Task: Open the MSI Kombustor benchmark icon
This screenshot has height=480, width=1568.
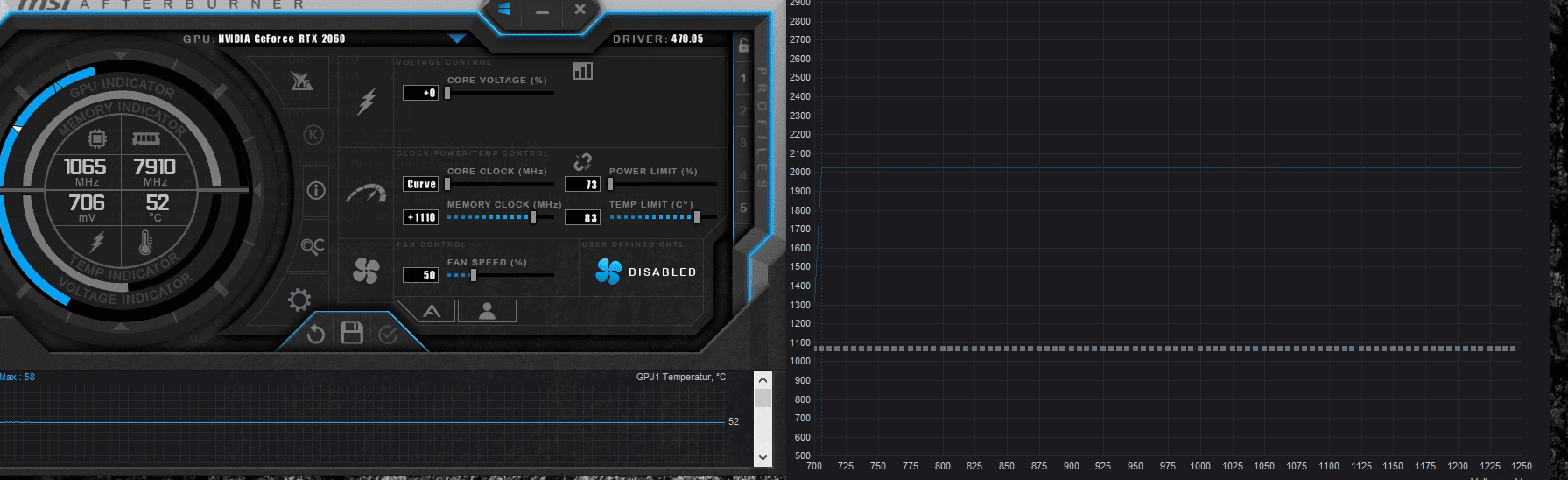Action: (x=301, y=81)
